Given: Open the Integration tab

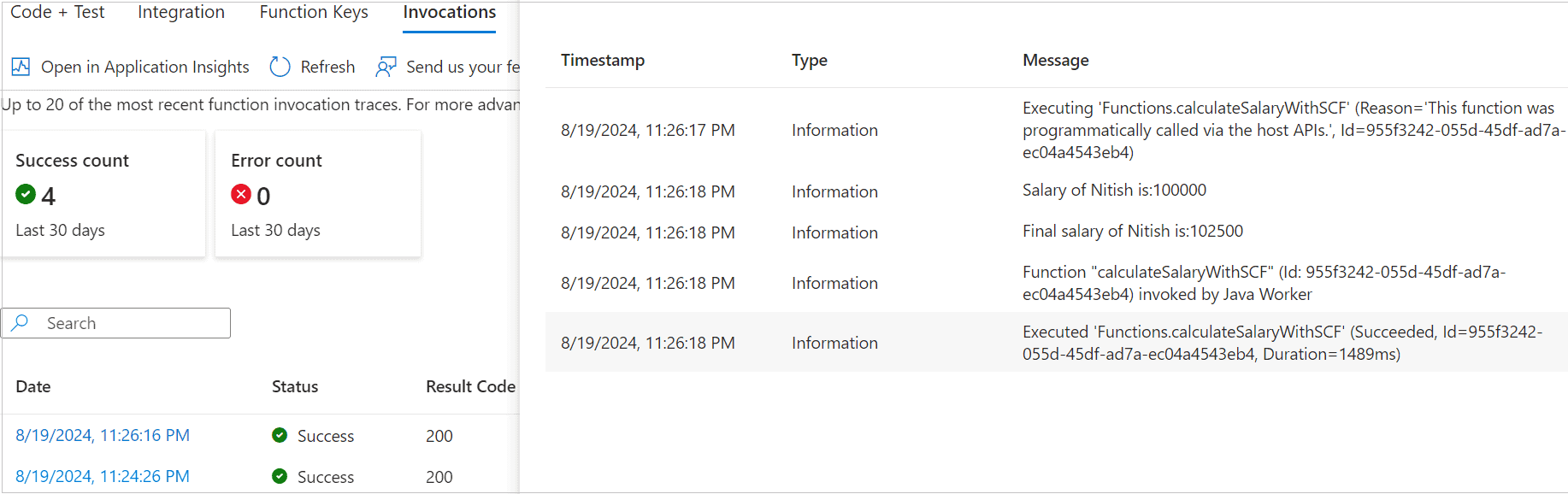Looking at the screenshot, I should pyautogui.click(x=181, y=13).
